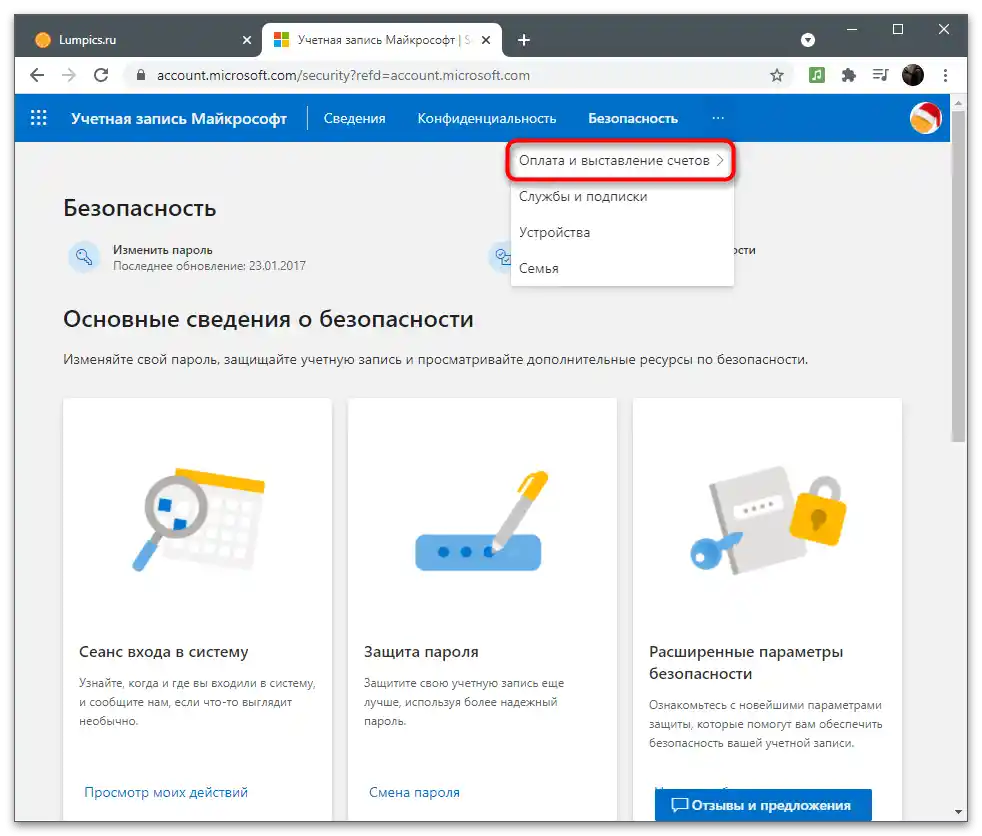Open the green music note extension
This screenshot has height=836, width=982.
pyautogui.click(x=817, y=75)
